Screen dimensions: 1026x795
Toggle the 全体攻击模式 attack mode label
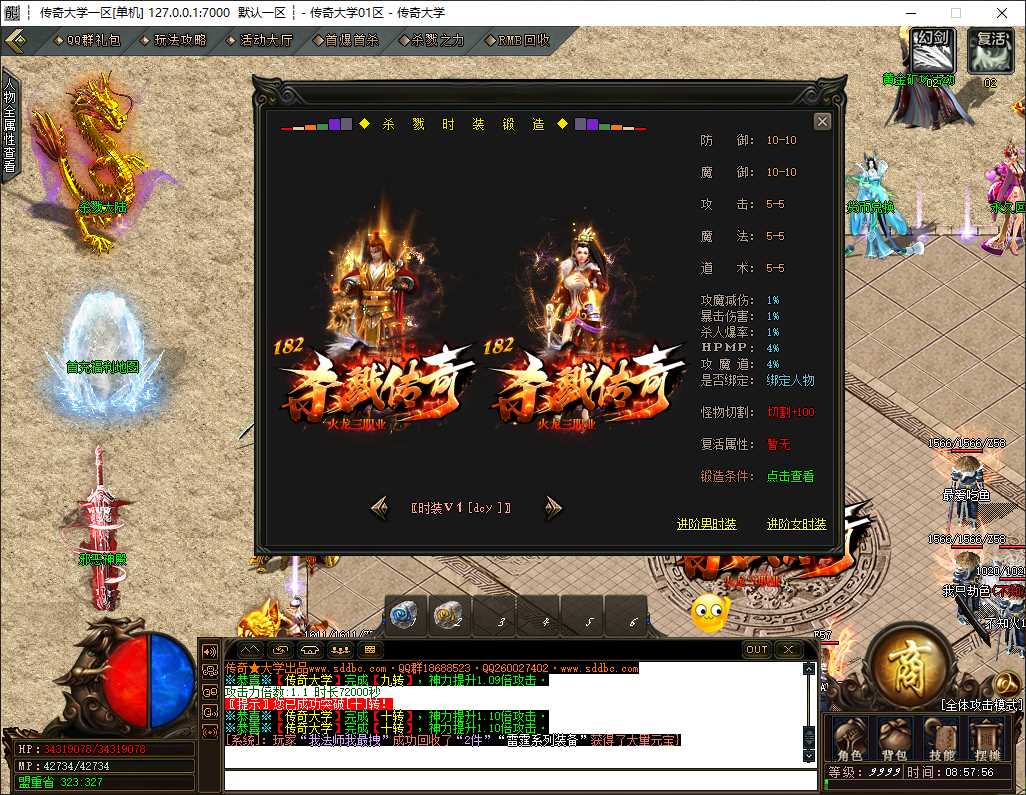(982, 705)
